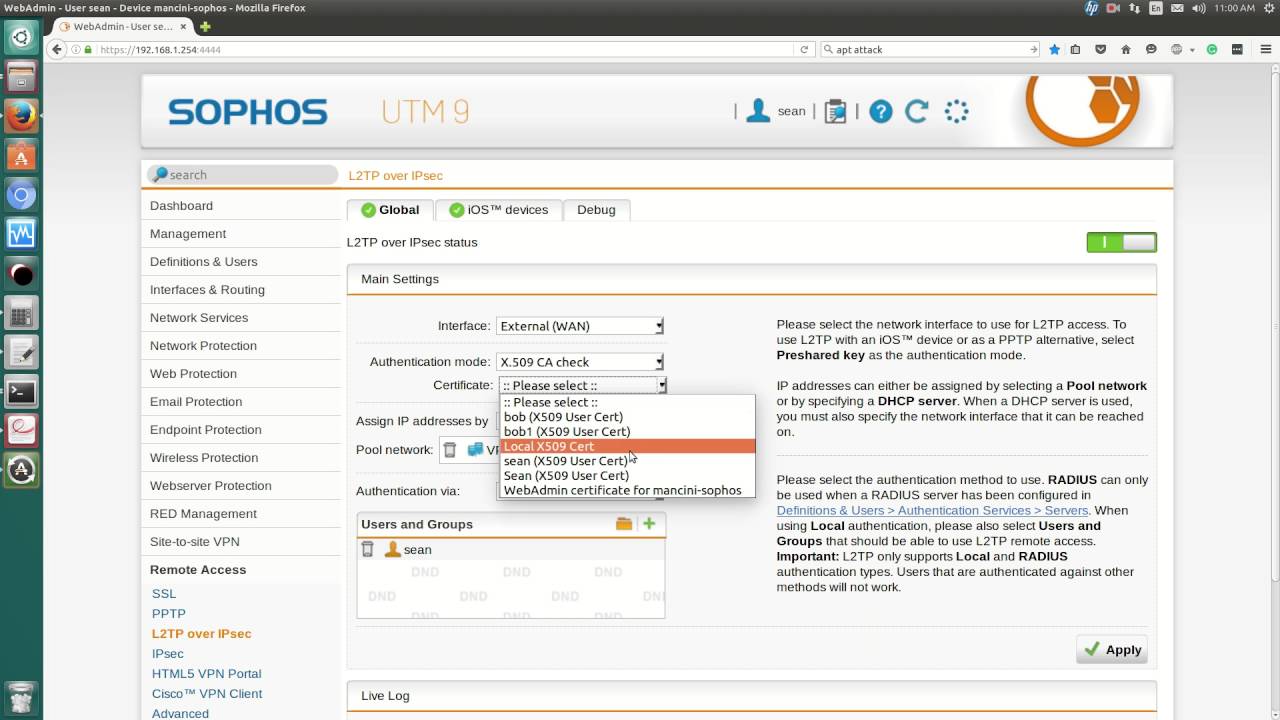Open the Firefox bookmarks library icon

(x=1076, y=49)
